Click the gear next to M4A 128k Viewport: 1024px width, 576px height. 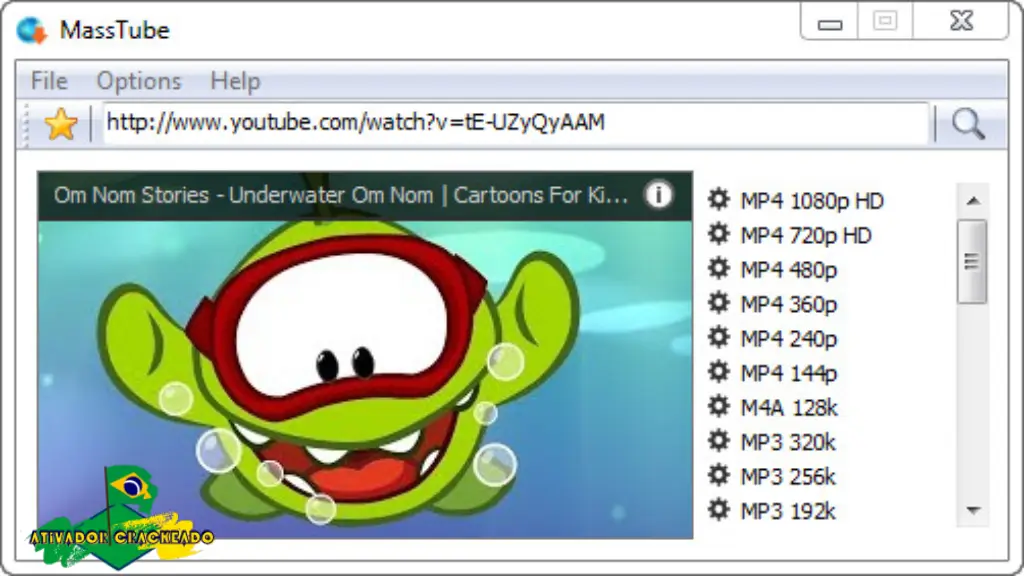[718, 407]
